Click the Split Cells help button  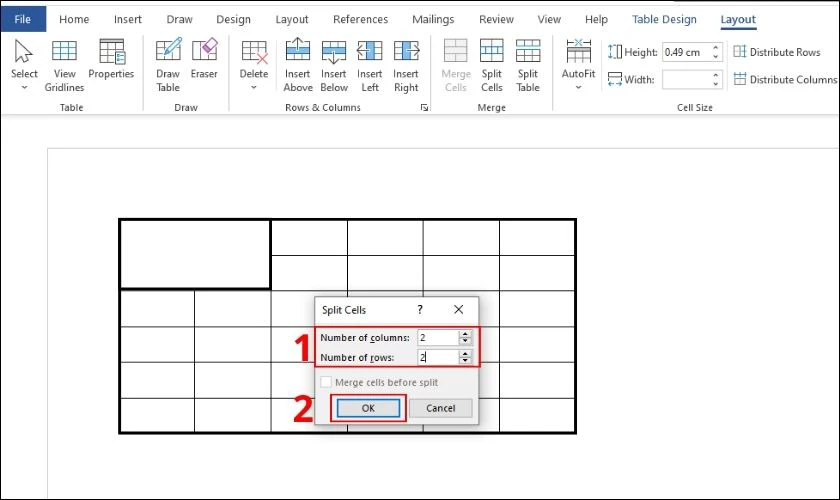click(x=420, y=310)
